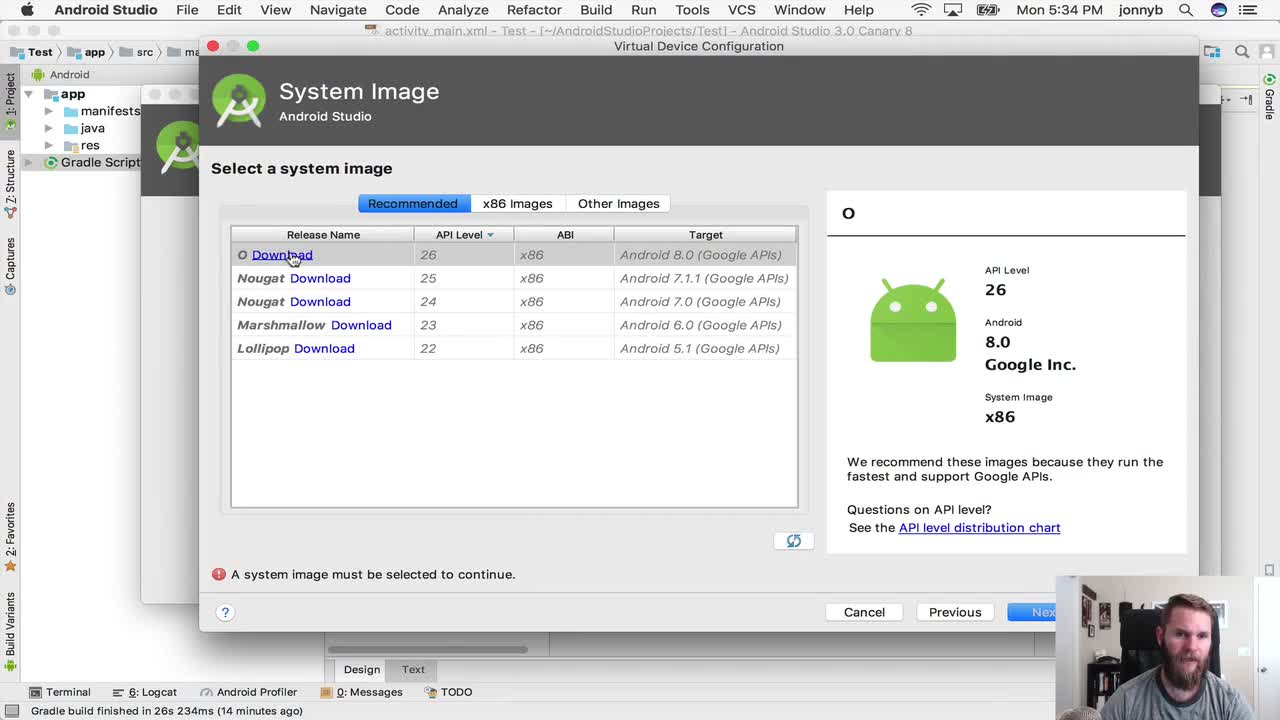1280x720 pixels.
Task: Click the Apple menu icon
Action: (x=27, y=10)
